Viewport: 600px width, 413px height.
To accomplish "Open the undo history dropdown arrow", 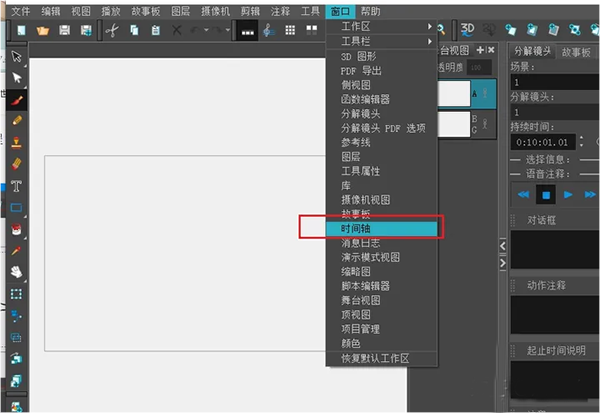I will tap(206, 30).
